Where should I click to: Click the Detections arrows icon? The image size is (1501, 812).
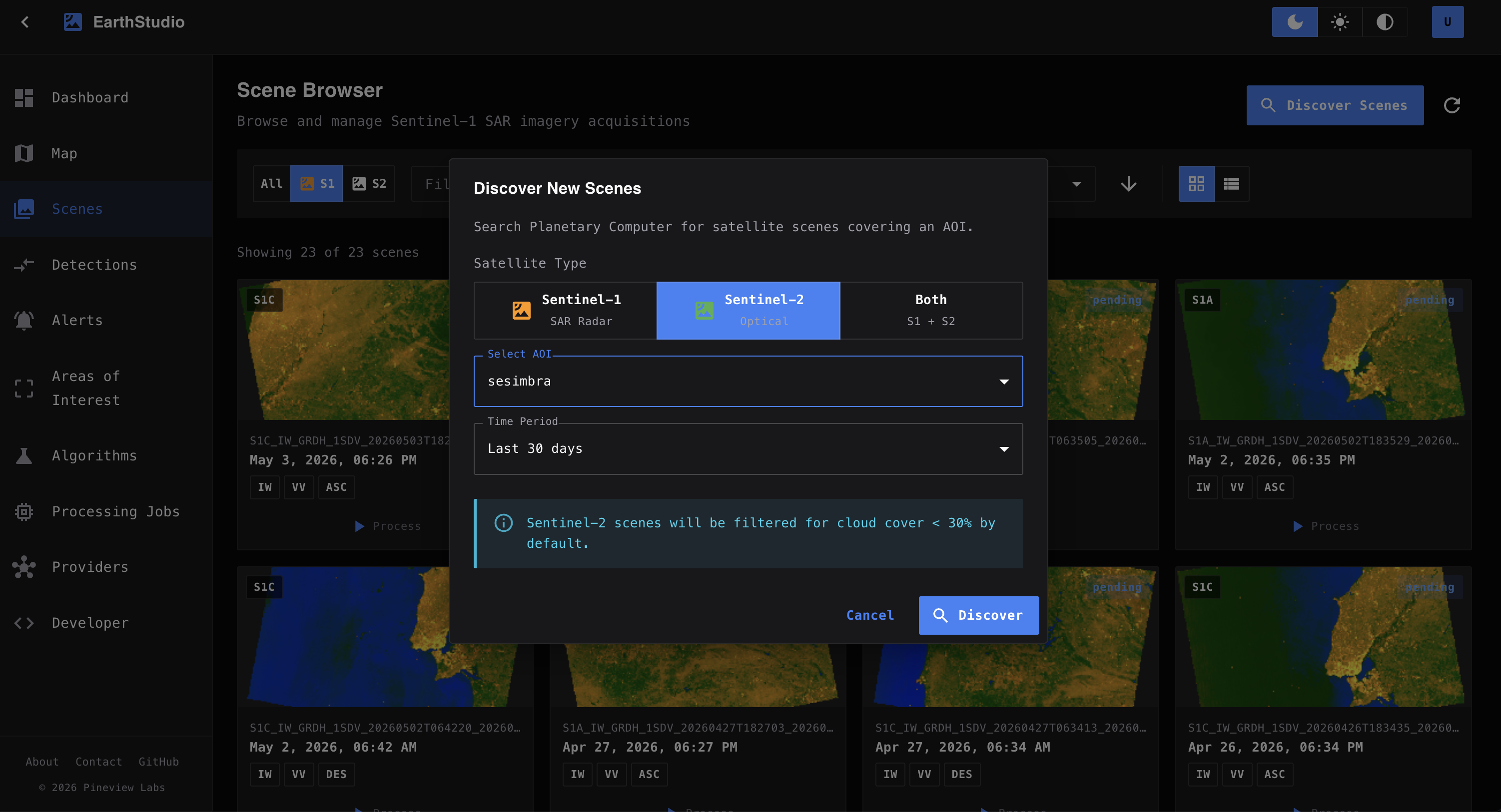click(24, 265)
